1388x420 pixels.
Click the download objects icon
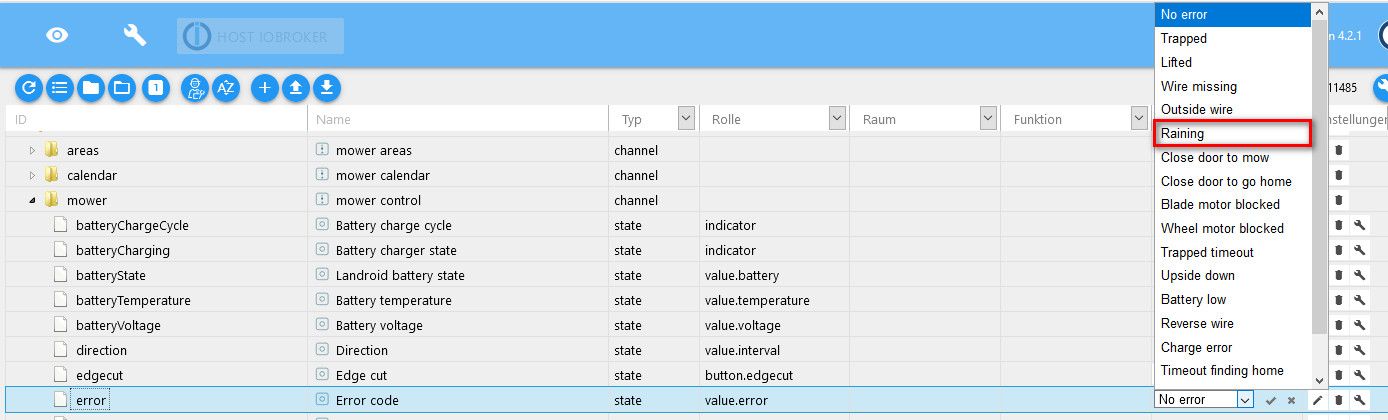(x=326, y=88)
